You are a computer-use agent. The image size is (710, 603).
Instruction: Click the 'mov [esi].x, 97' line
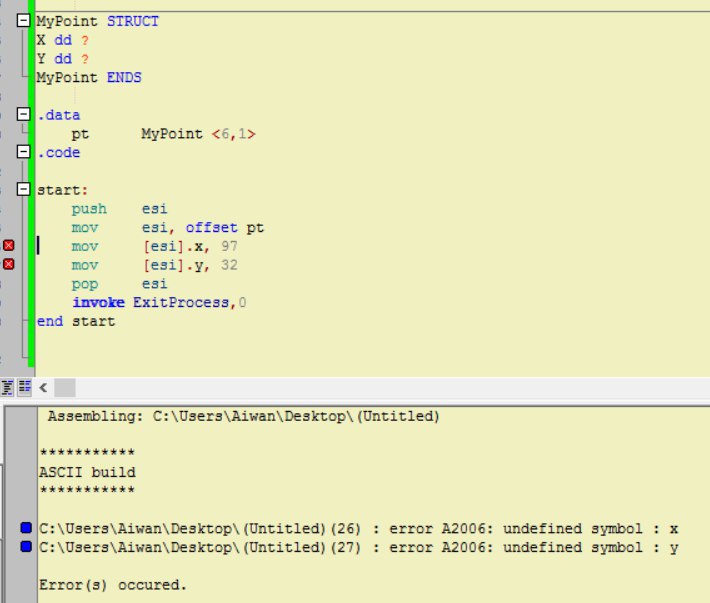coord(154,246)
